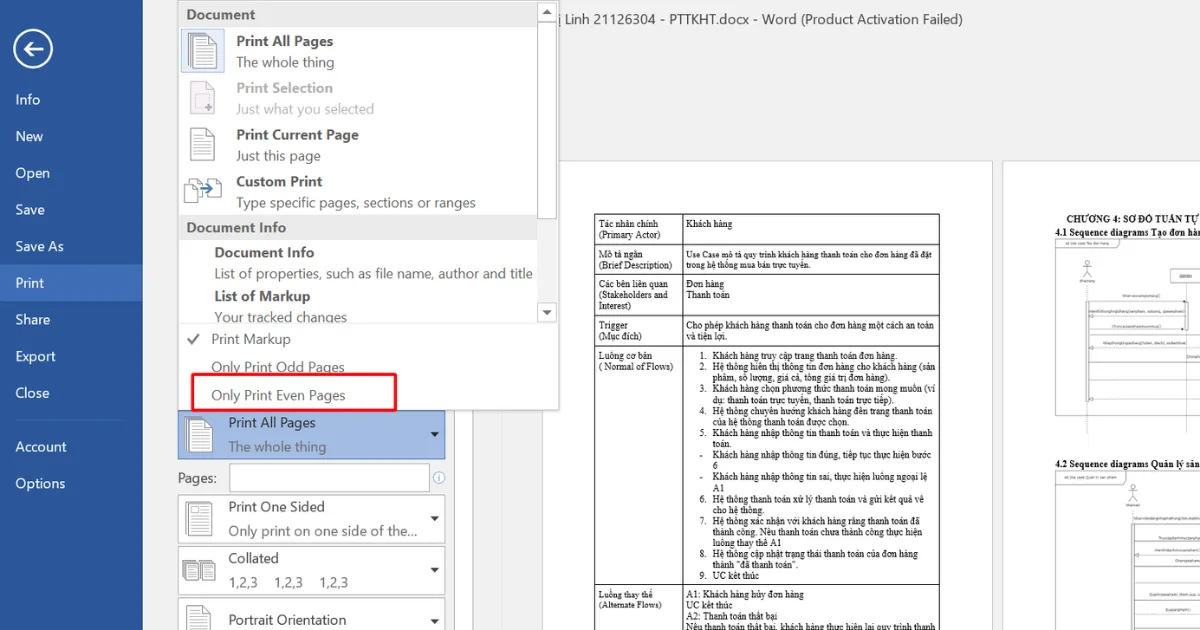Viewport: 1200px width, 630px height.
Task: Open the selected Print All Pages settings dropdown
Action: click(312, 435)
